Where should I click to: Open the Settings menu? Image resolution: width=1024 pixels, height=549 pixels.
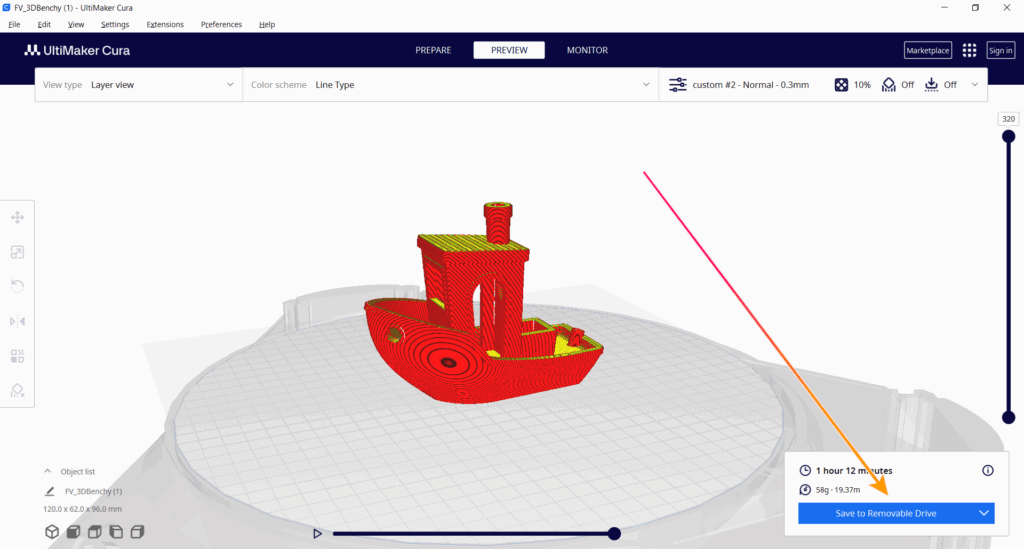[x=115, y=24]
